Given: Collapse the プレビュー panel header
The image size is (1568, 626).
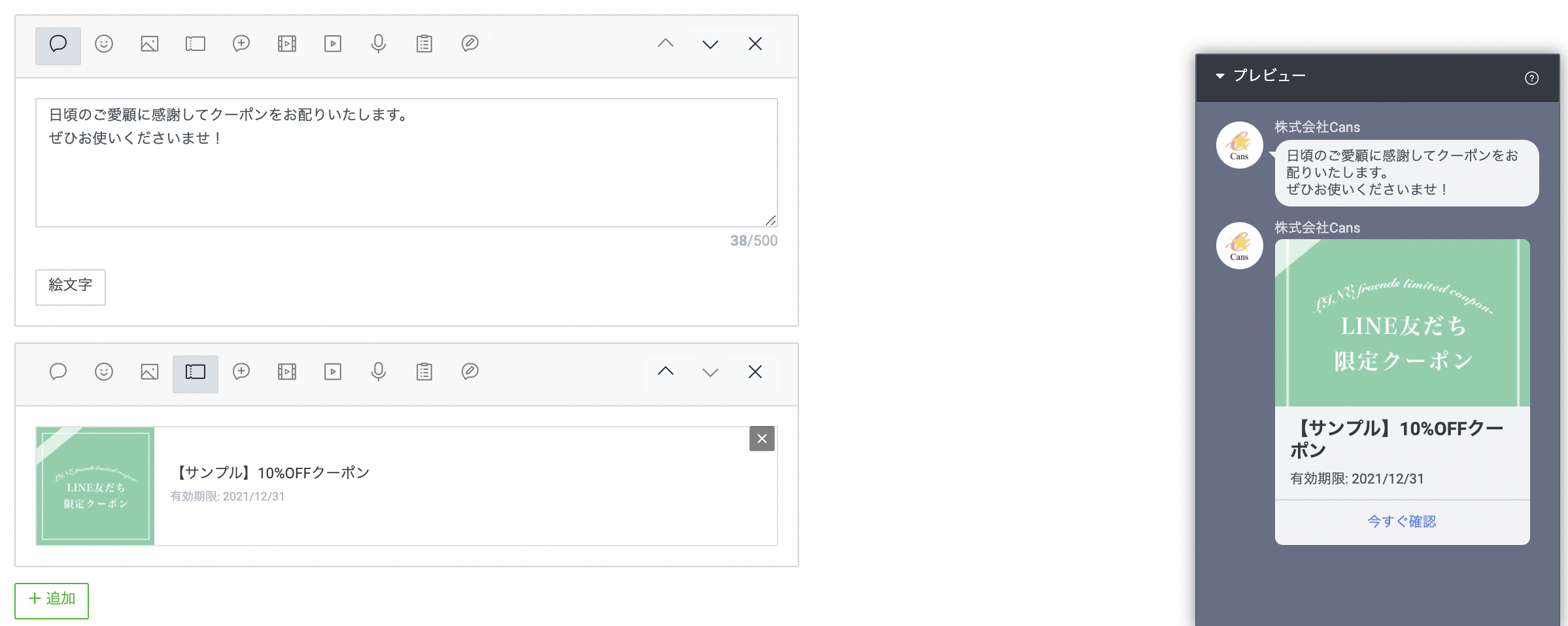Looking at the screenshot, I should [x=1220, y=76].
